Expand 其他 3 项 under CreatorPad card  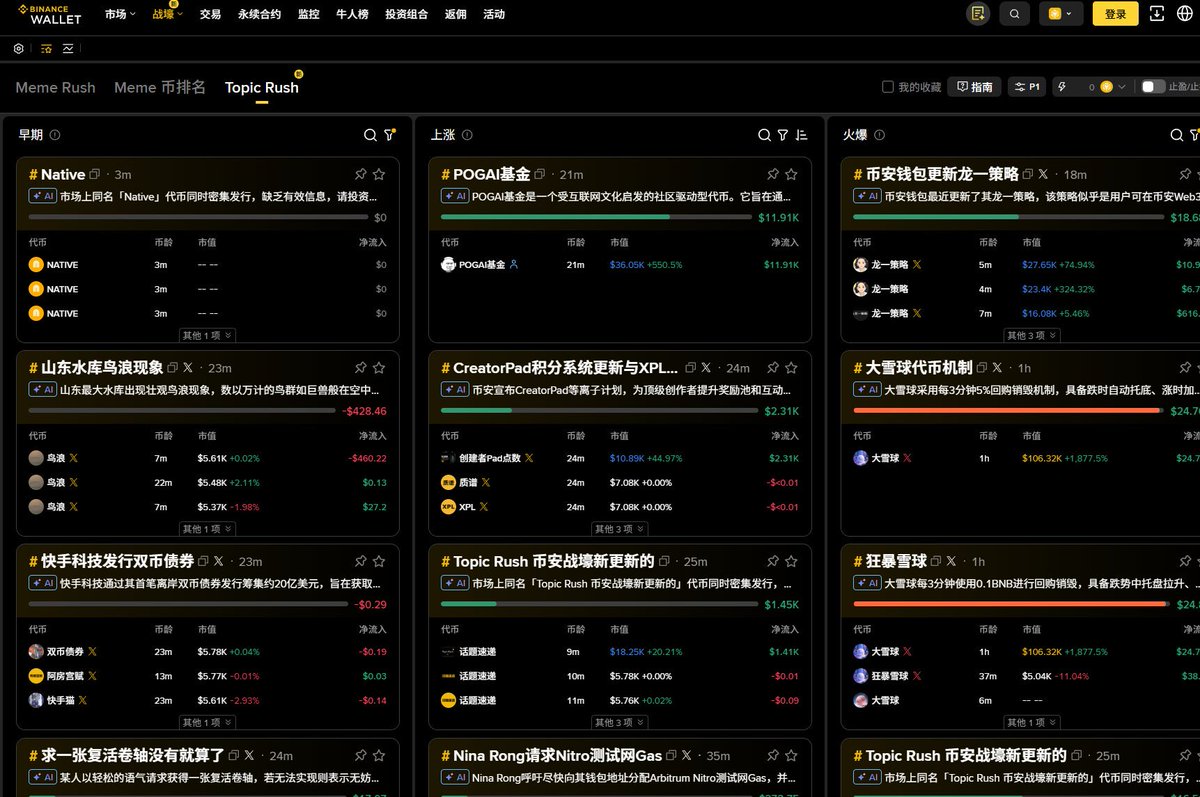point(620,528)
